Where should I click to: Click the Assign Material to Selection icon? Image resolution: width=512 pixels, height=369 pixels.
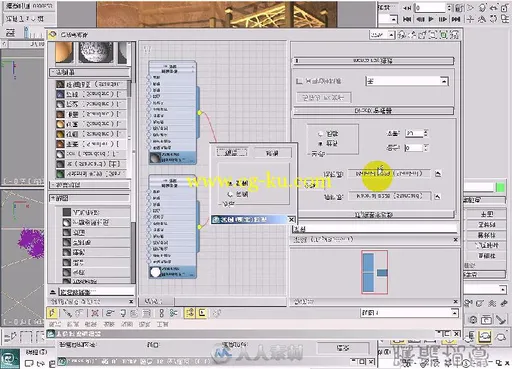click(79, 313)
